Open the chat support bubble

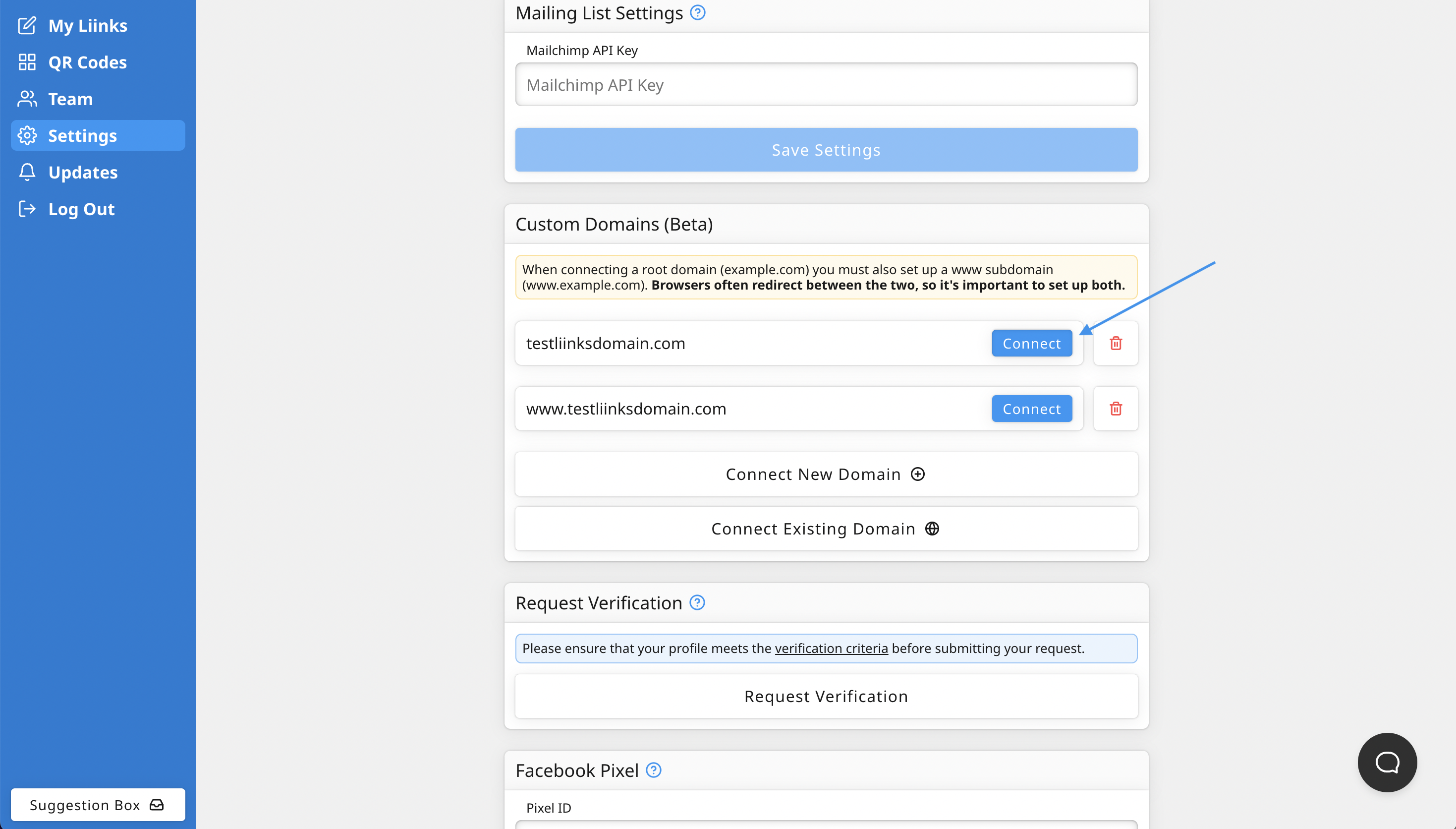tap(1387, 762)
